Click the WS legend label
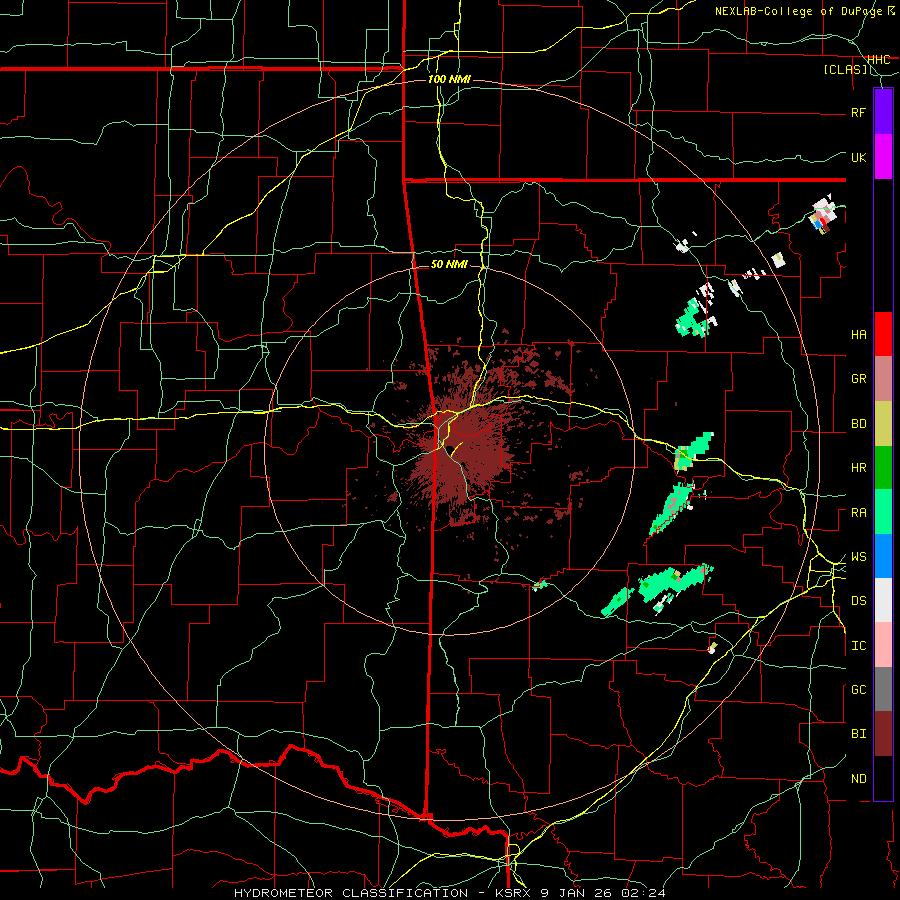 pos(858,557)
